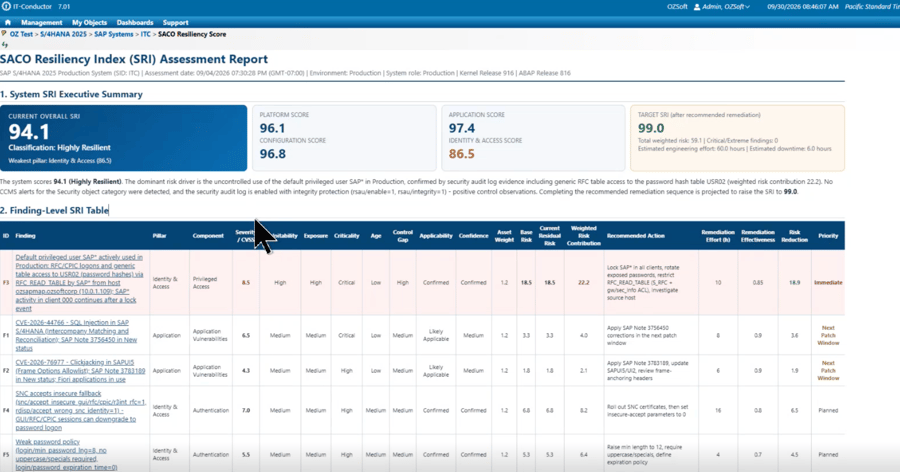
Task: Click the Current Residual Risk column header
Action: click(x=549, y=236)
